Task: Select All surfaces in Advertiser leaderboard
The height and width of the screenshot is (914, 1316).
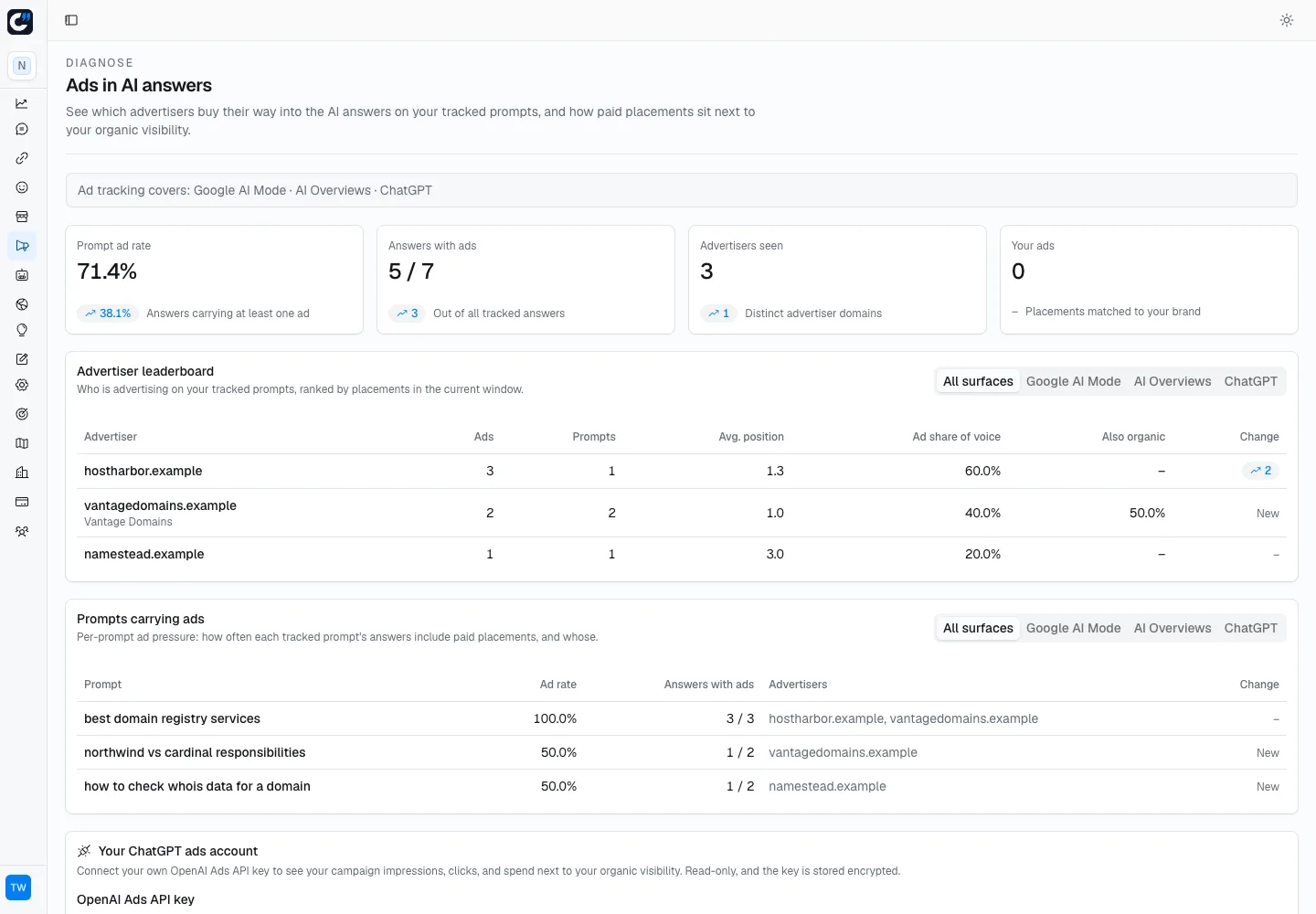Action: [978, 381]
